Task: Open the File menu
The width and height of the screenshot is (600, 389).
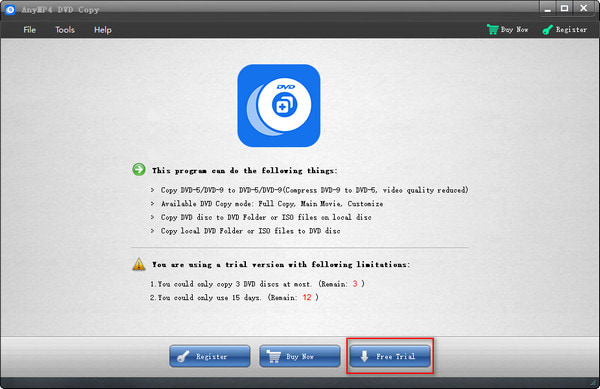Action: click(29, 30)
